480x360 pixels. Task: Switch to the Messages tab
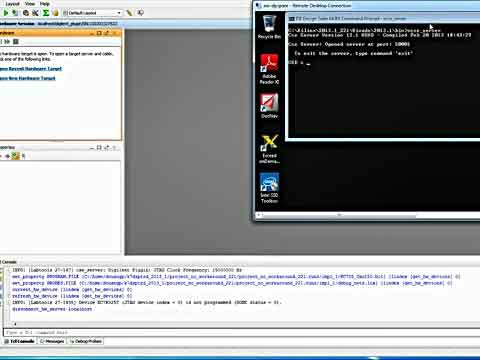(x=52, y=341)
